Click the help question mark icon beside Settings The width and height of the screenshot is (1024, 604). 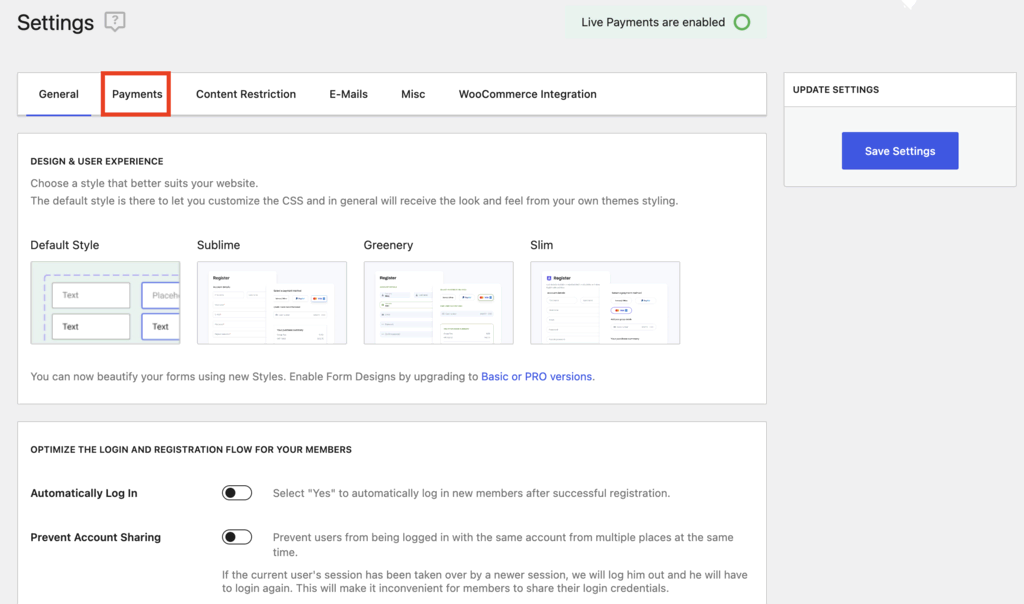point(114,21)
